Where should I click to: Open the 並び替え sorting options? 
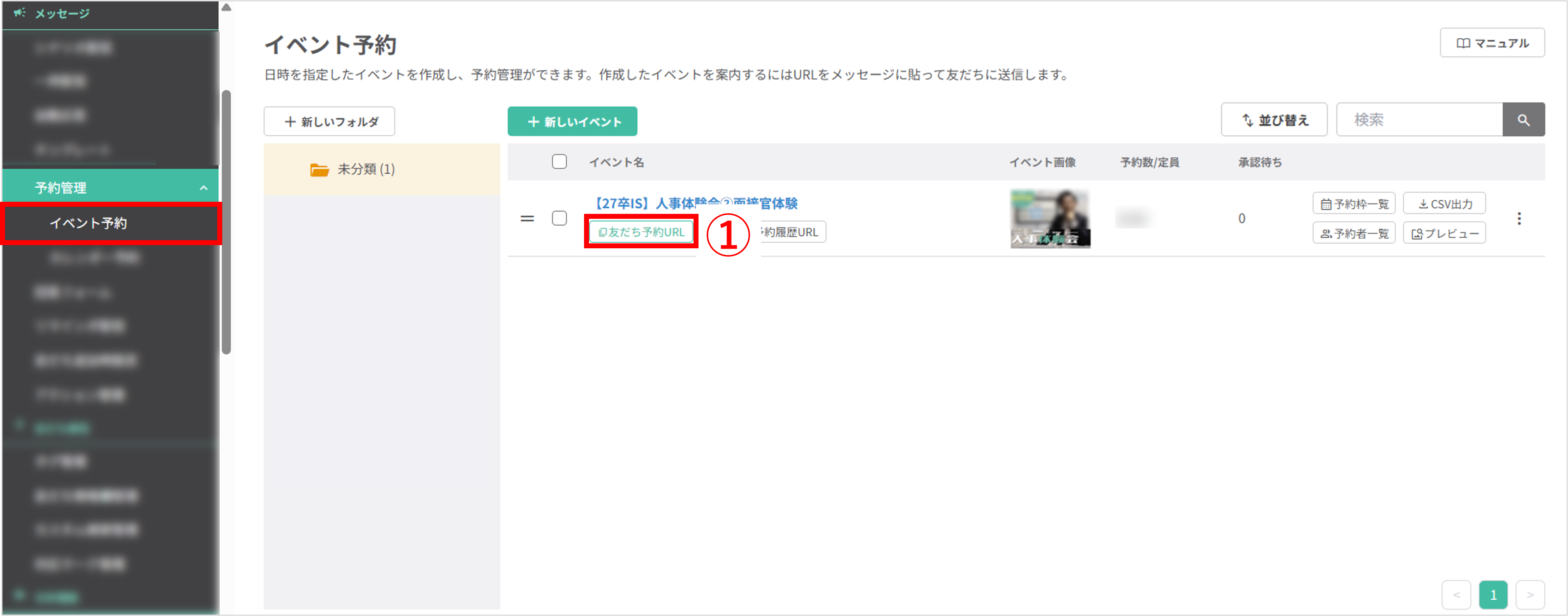pyautogui.click(x=1274, y=119)
